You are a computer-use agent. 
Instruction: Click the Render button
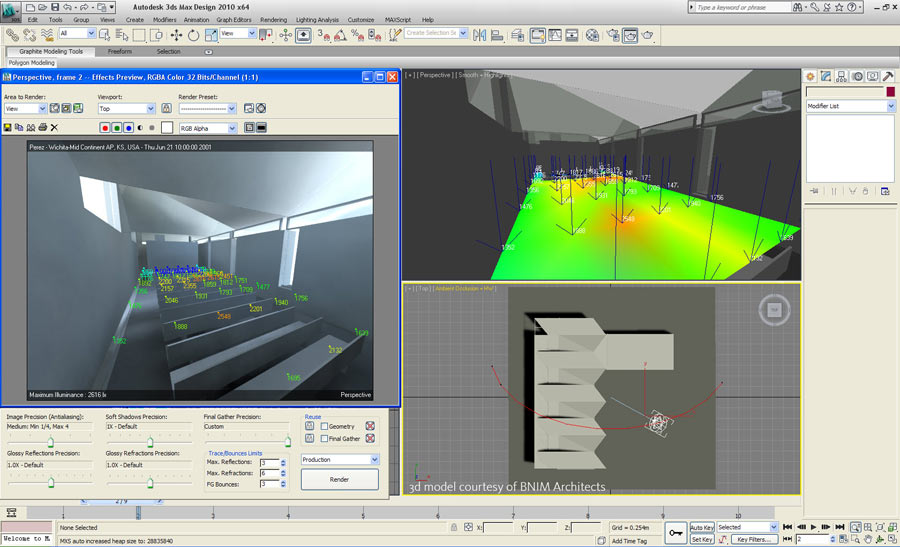pyautogui.click(x=340, y=479)
